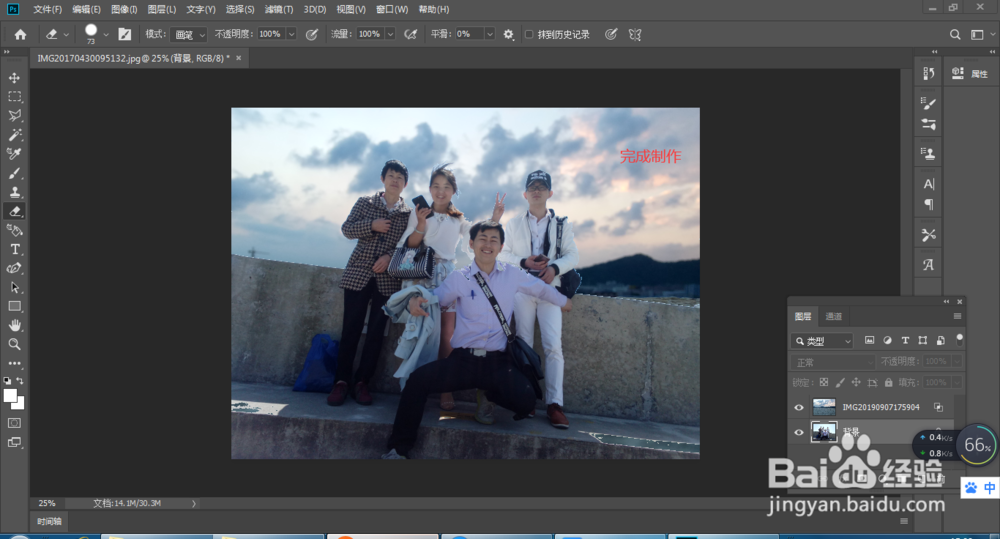1000x539 pixels.
Task: Open smoothing options gear
Action: (508, 34)
